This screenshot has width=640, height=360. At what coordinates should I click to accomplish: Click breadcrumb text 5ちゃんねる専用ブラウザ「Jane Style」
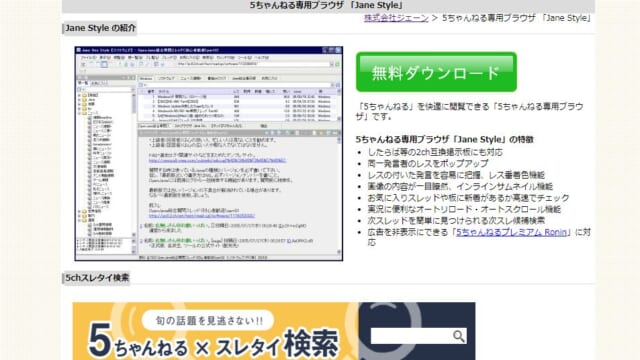516,18
